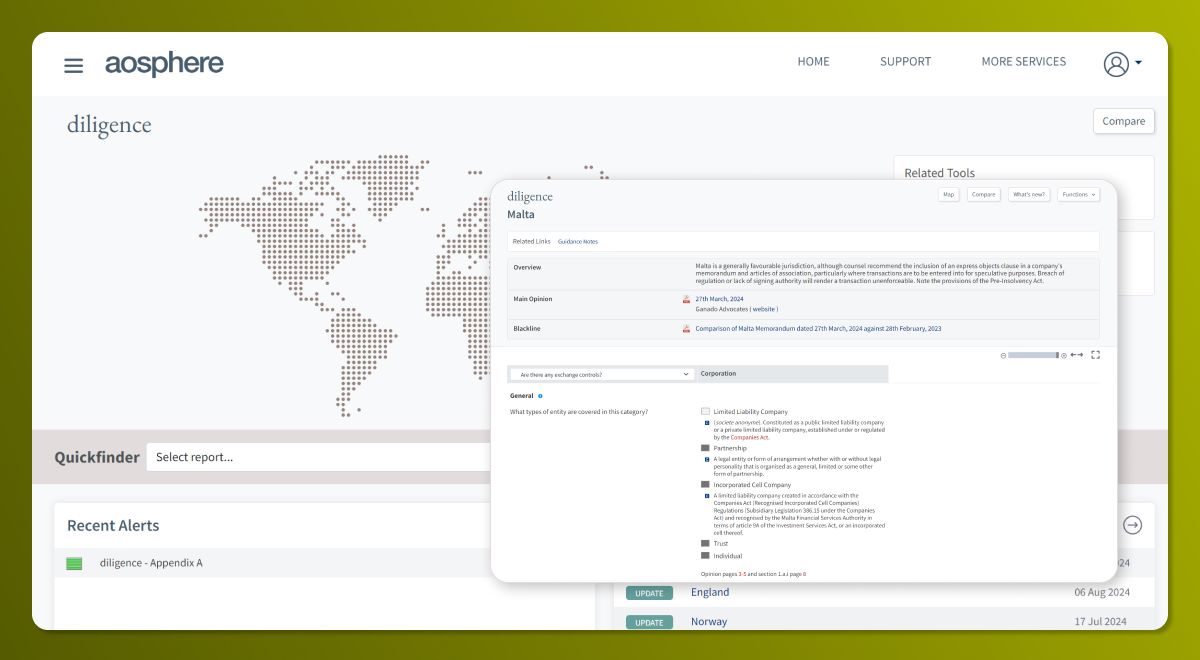This screenshot has width=1200, height=660.
Task: Expand the Functions dropdown
Action: [1078, 195]
